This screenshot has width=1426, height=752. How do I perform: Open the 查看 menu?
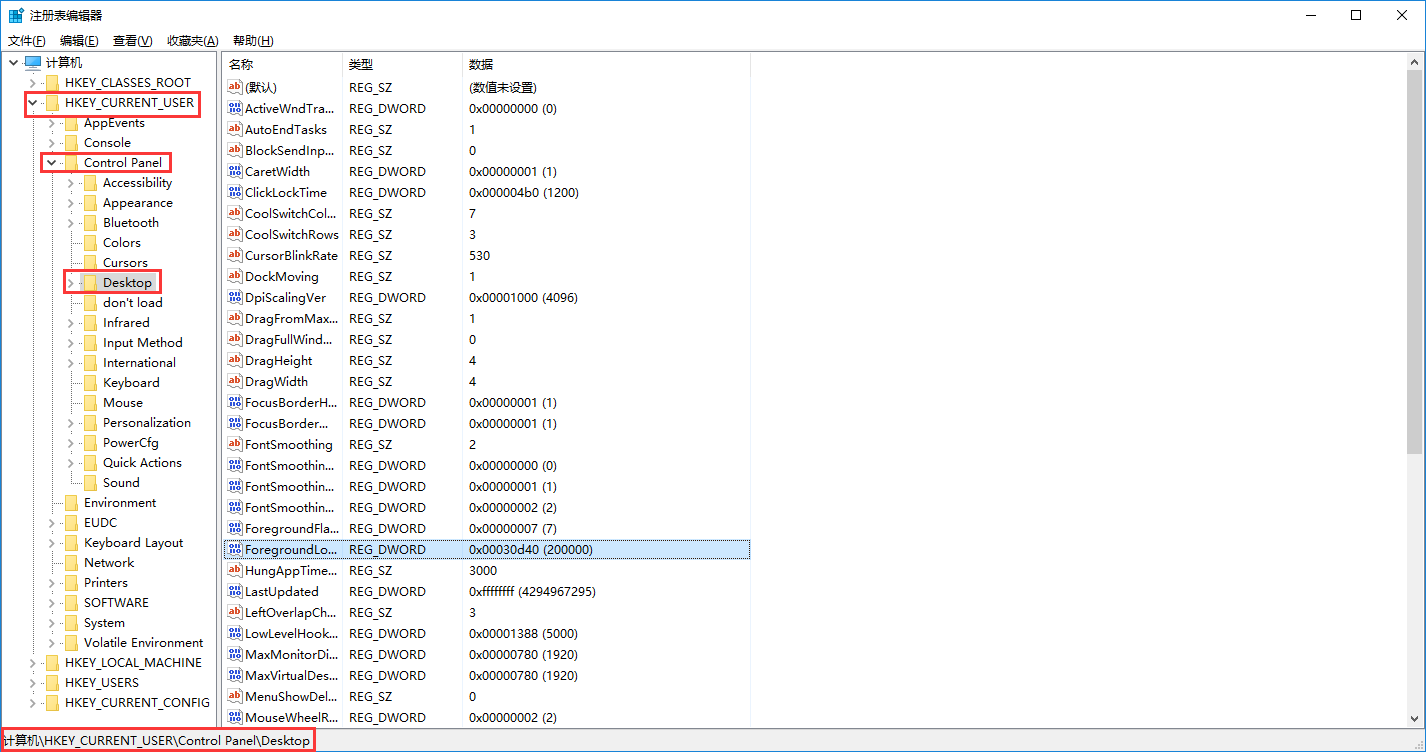click(x=131, y=40)
